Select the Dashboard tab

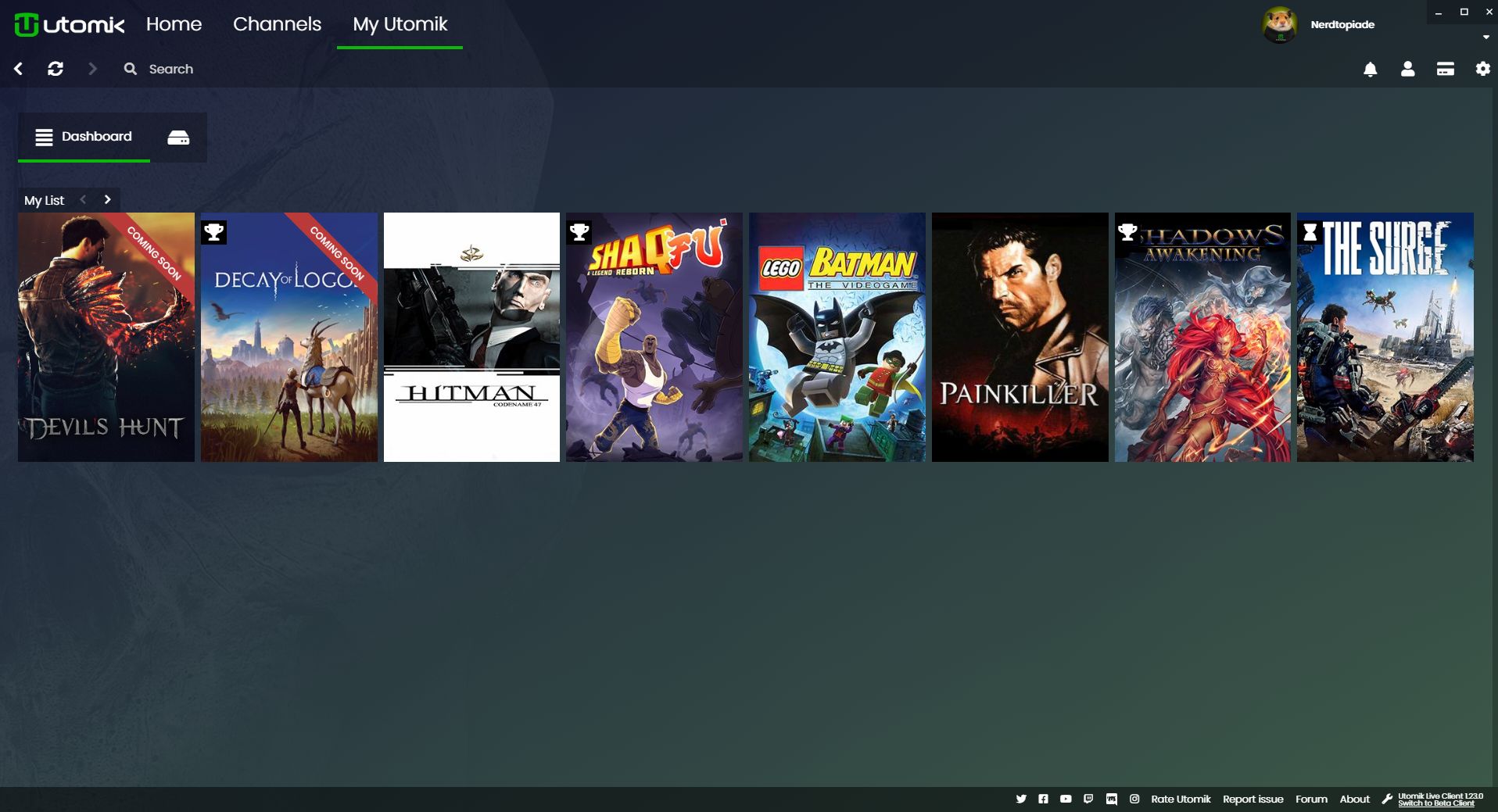pos(84,137)
